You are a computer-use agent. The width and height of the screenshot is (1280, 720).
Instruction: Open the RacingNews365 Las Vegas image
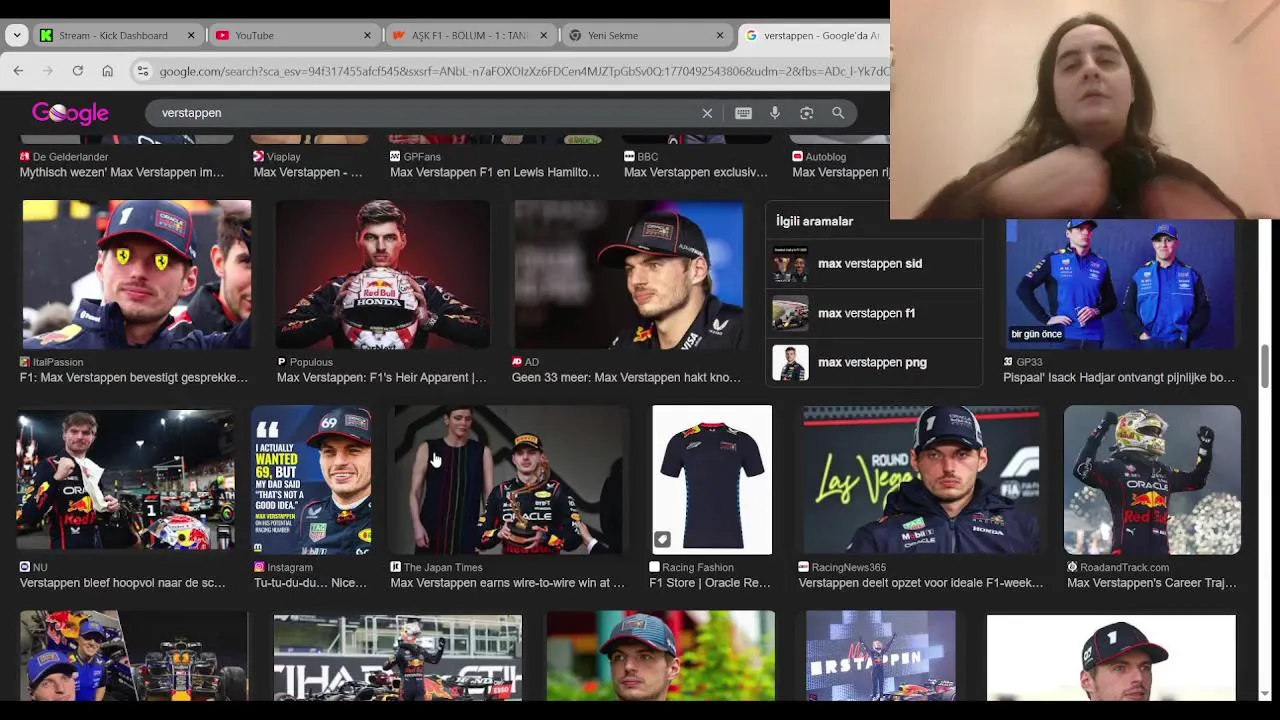pyautogui.click(x=921, y=480)
